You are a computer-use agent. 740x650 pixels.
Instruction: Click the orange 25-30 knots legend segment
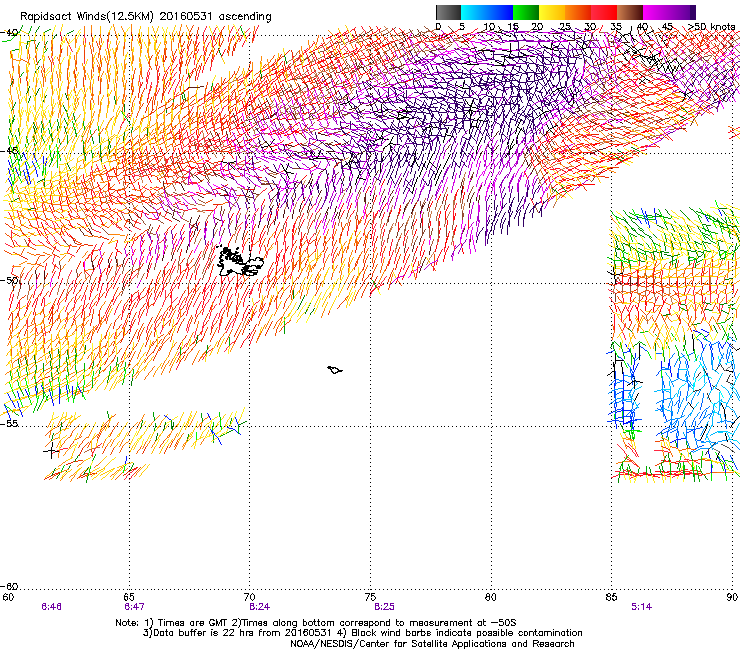click(x=578, y=12)
